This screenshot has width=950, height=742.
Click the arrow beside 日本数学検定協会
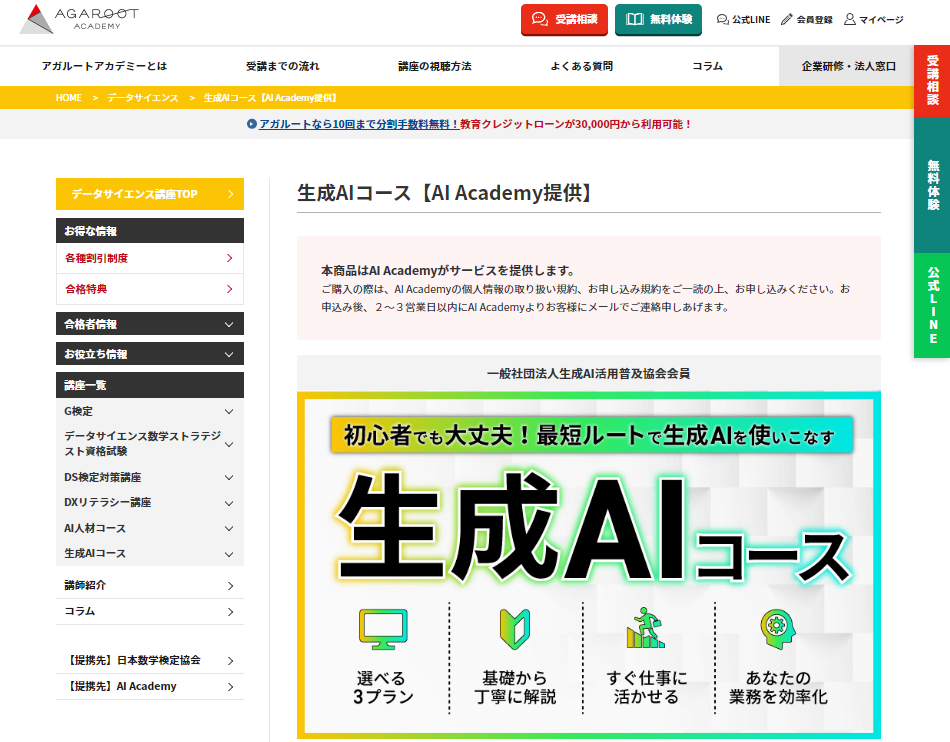(x=230, y=661)
